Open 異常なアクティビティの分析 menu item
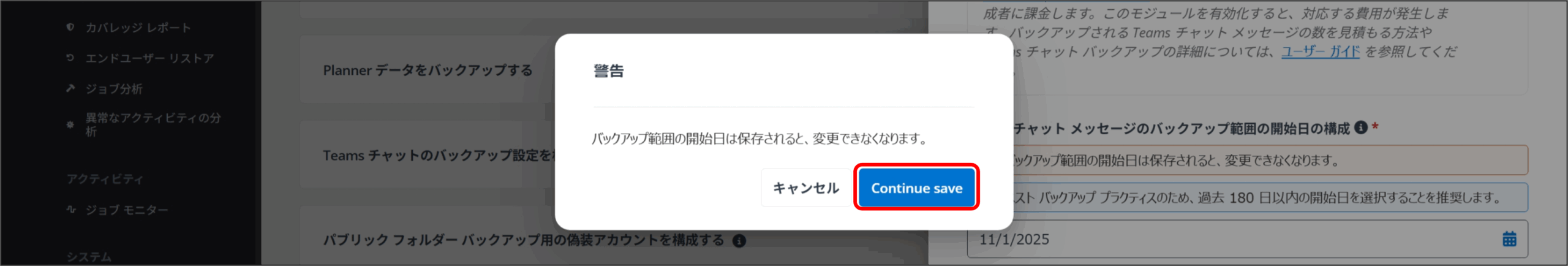Image resolution: width=1568 pixels, height=266 pixels. pyautogui.click(x=153, y=124)
